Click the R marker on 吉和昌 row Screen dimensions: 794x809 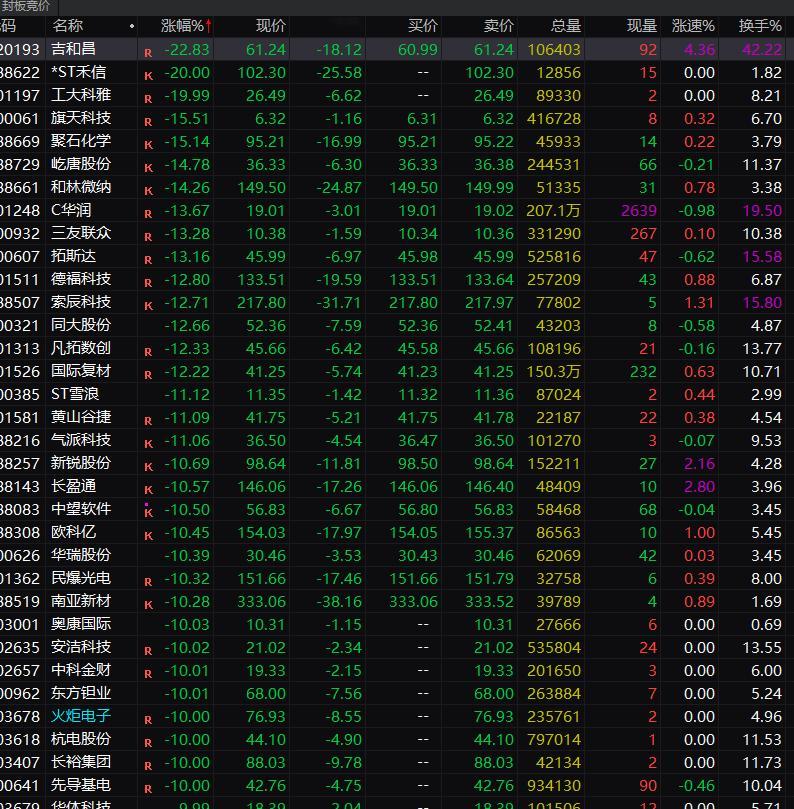click(x=148, y=53)
